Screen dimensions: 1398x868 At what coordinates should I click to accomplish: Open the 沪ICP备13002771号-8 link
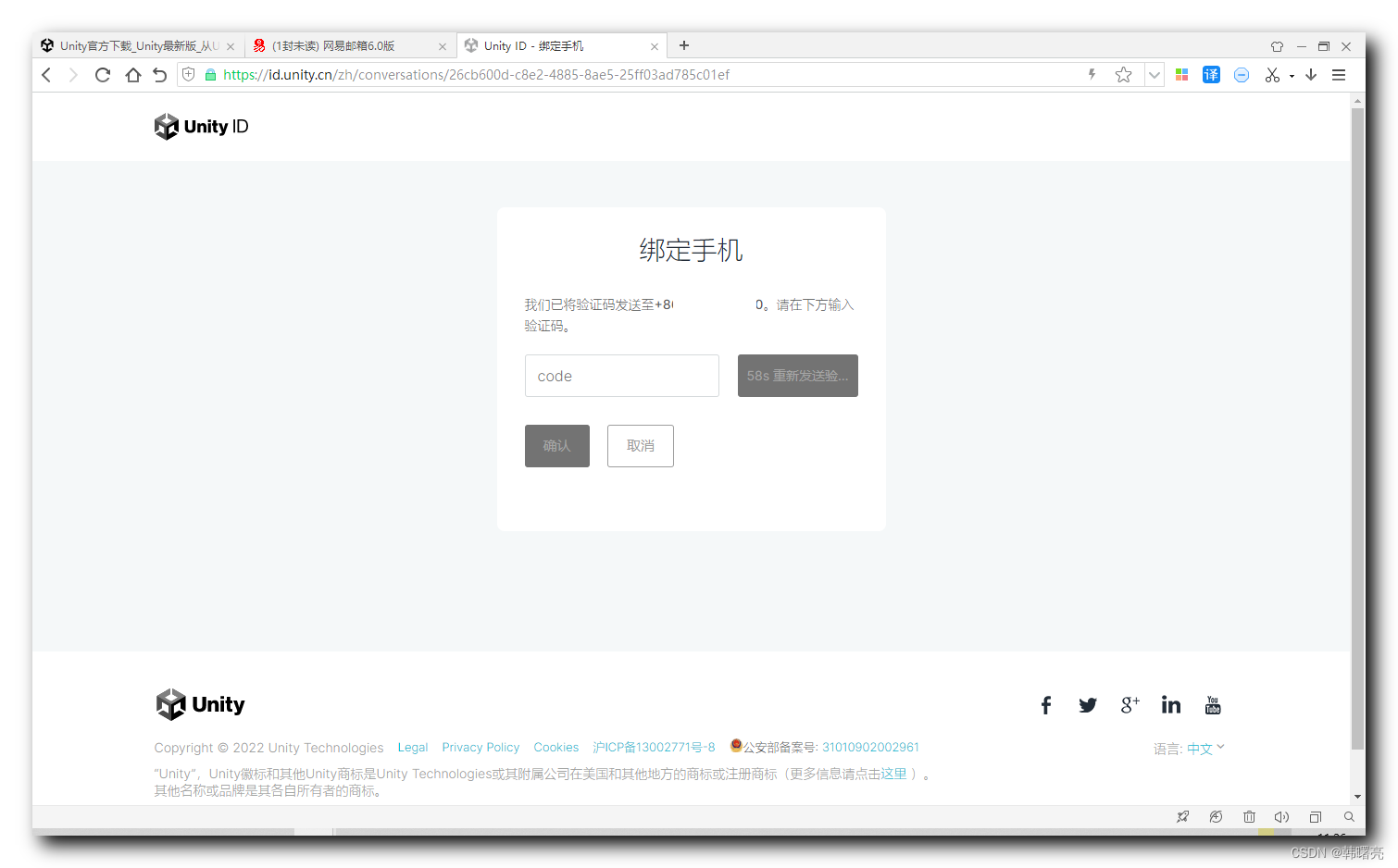(654, 748)
